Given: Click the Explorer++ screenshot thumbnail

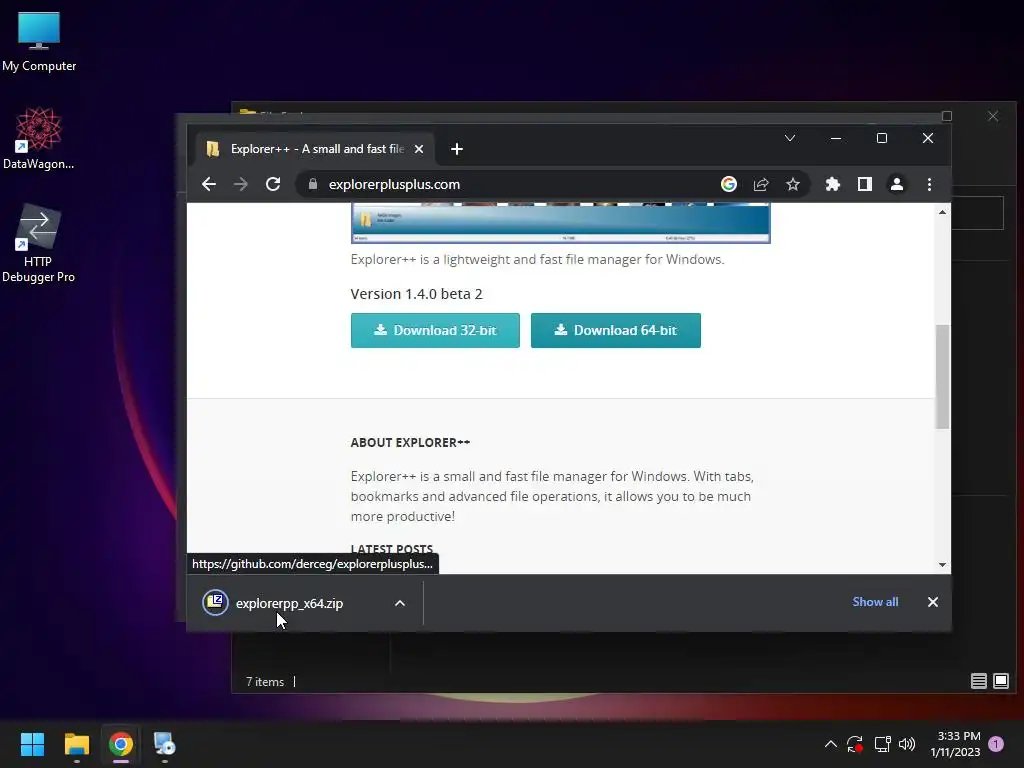Looking at the screenshot, I should pos(561,223).
